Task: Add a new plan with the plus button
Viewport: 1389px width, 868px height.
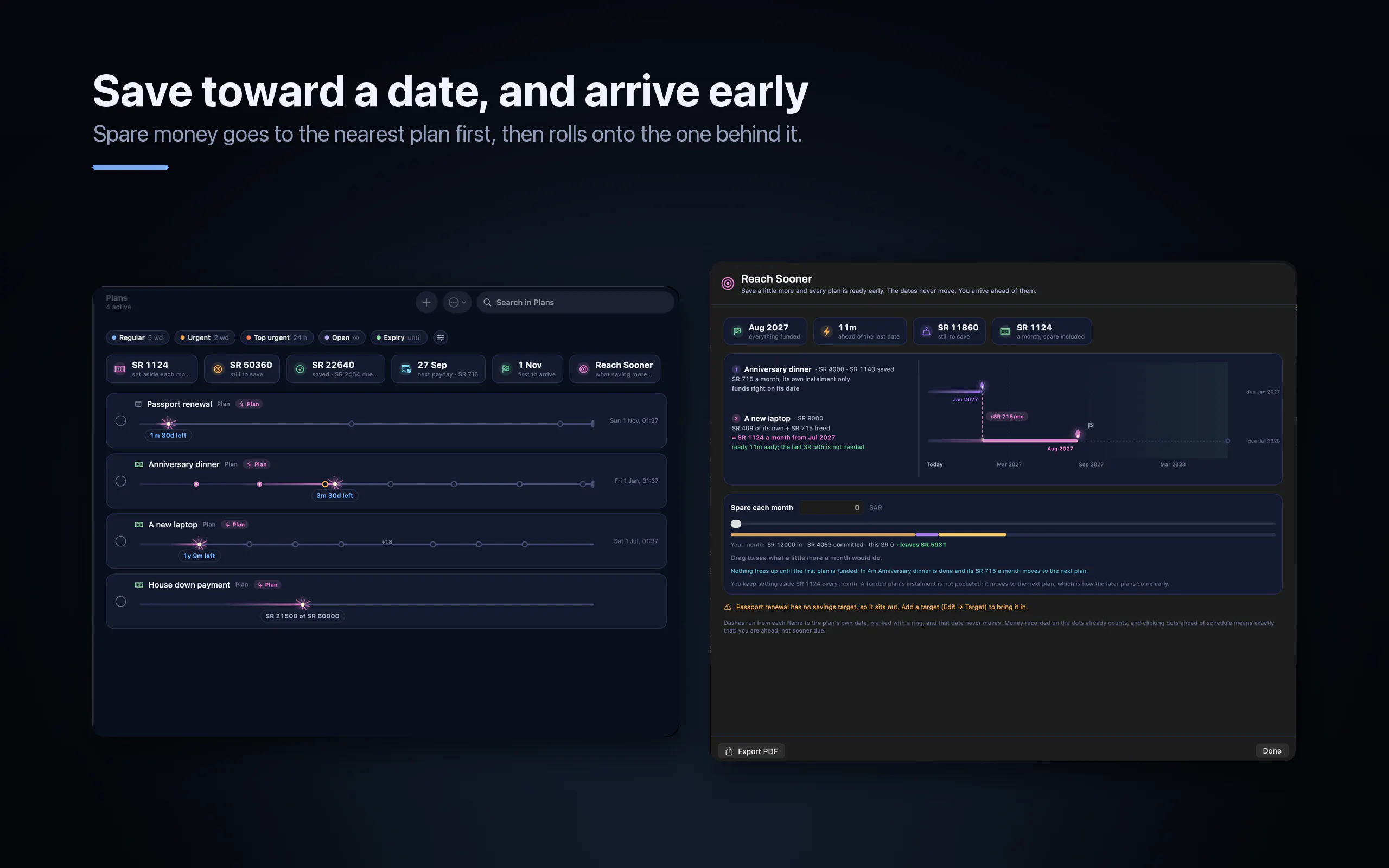Action: pyautogui.click(x=426, y=303)
